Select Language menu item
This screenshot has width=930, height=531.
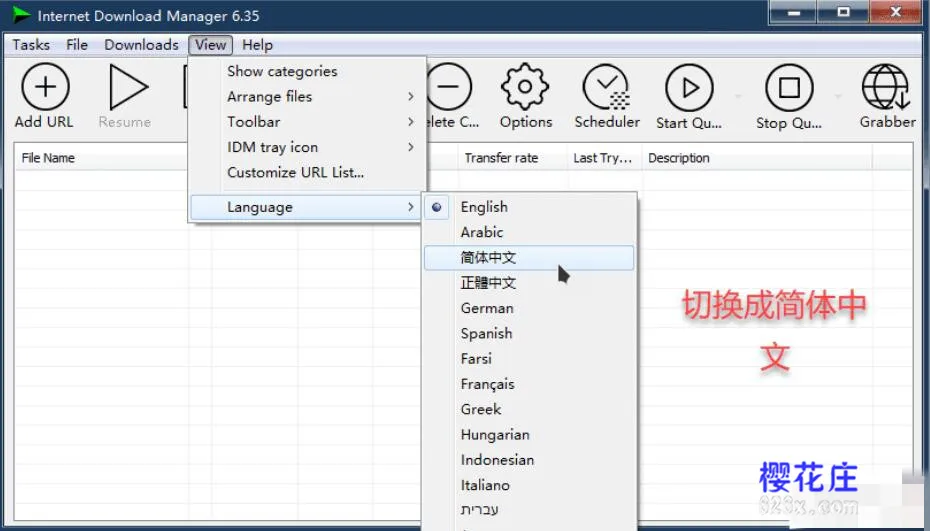click(x=307, y=207)
